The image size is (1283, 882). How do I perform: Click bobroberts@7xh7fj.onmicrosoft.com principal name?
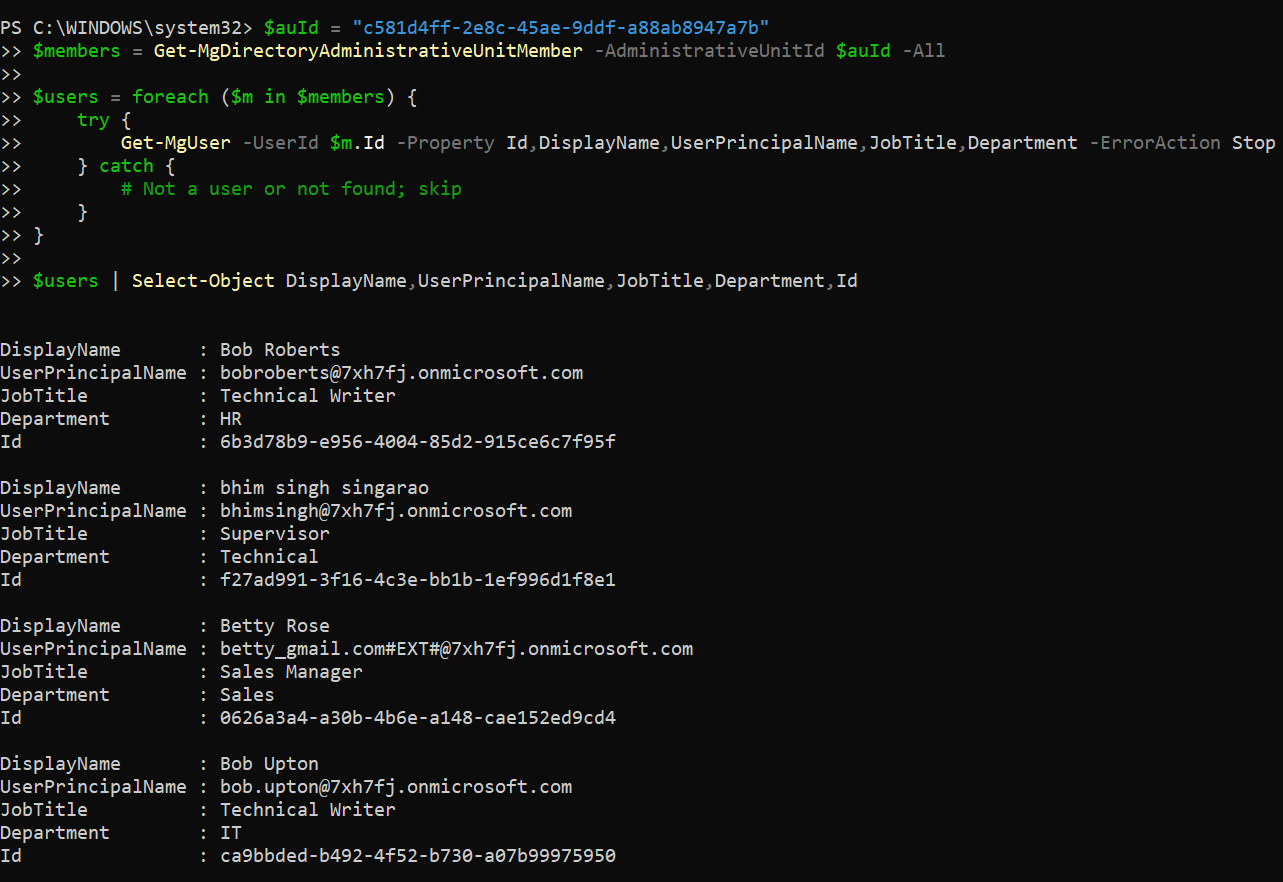[x=401, y=373]
